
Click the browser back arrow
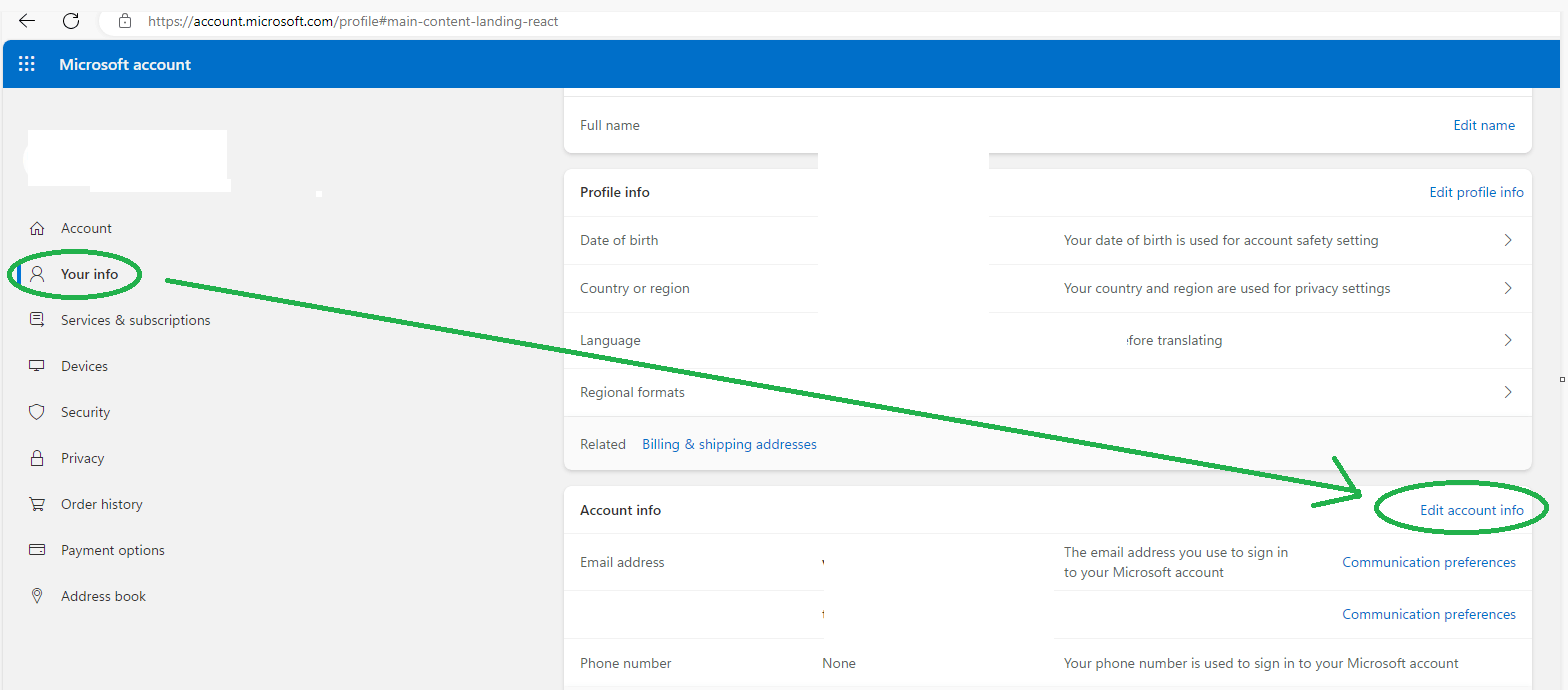pos(27,20)
